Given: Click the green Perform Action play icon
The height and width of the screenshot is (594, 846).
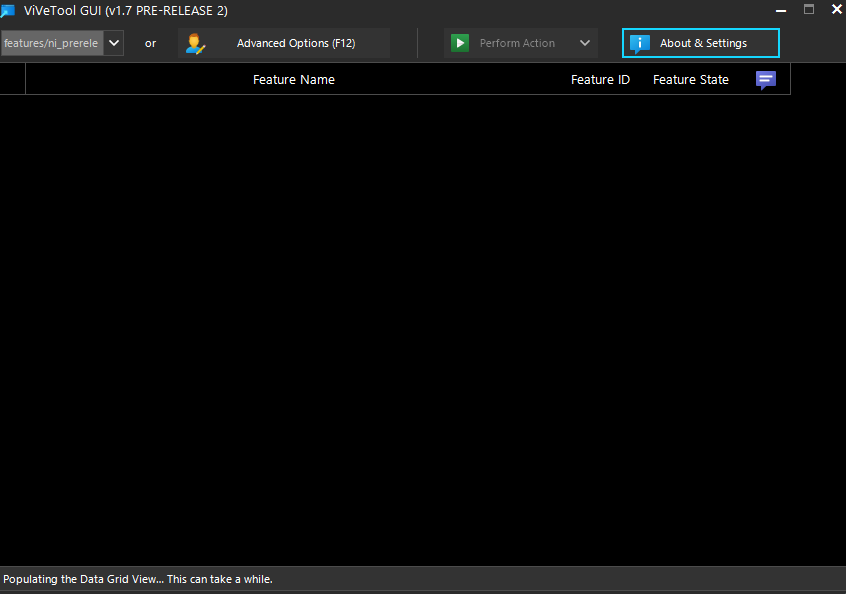Looking at the screenshot, I should (x=459, y=42).
